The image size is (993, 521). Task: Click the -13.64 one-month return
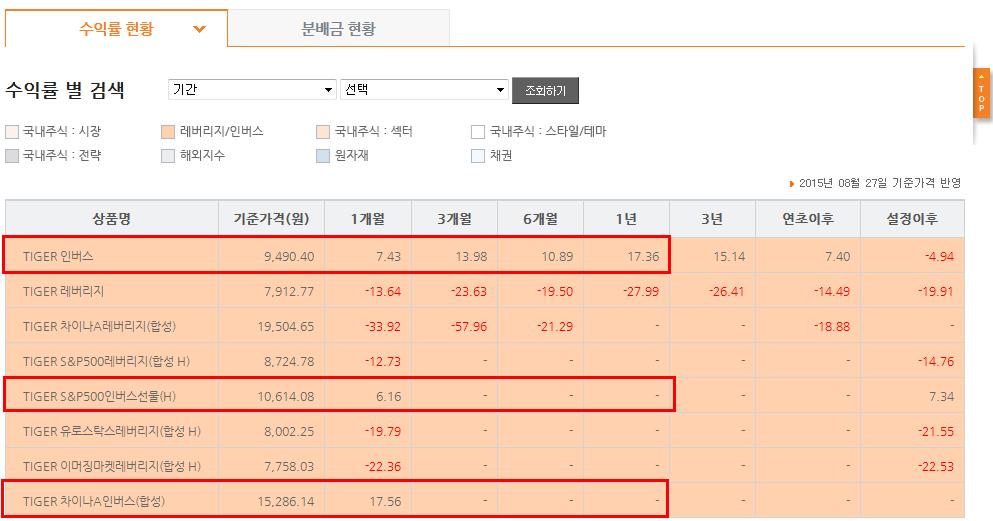(x=383, y=291)
